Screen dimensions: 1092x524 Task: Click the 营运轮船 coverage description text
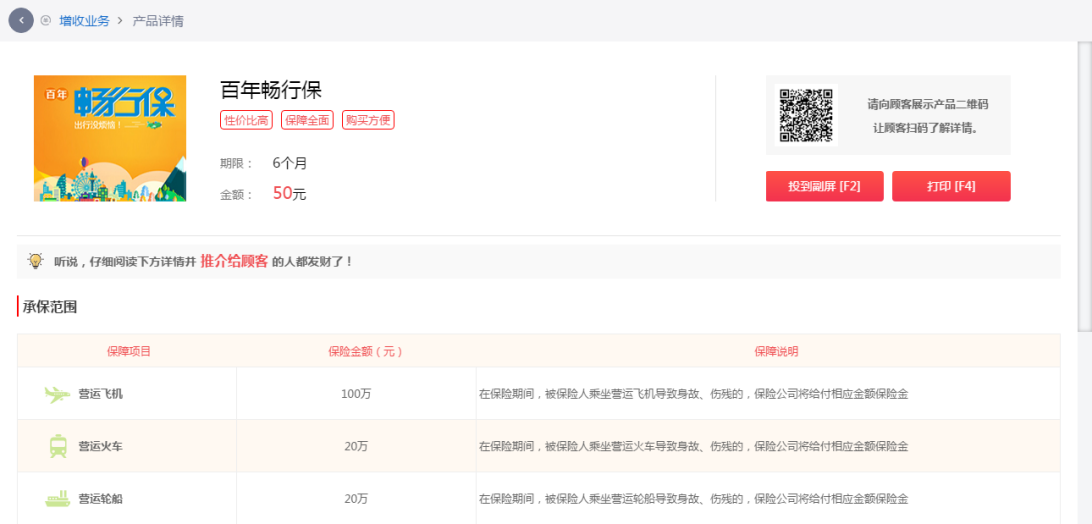[x=694, y=499]
